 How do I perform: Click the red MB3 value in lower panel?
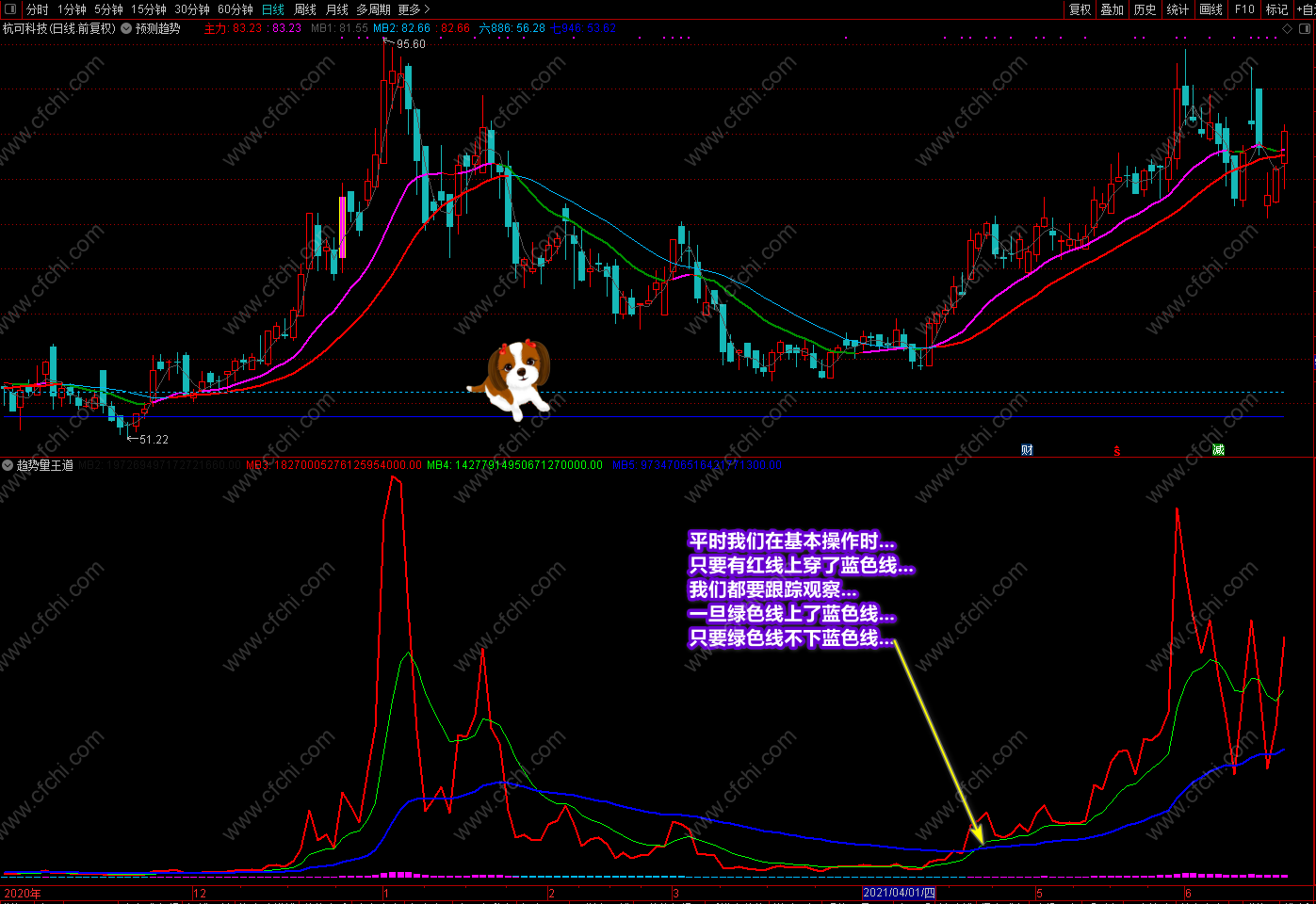333,465
